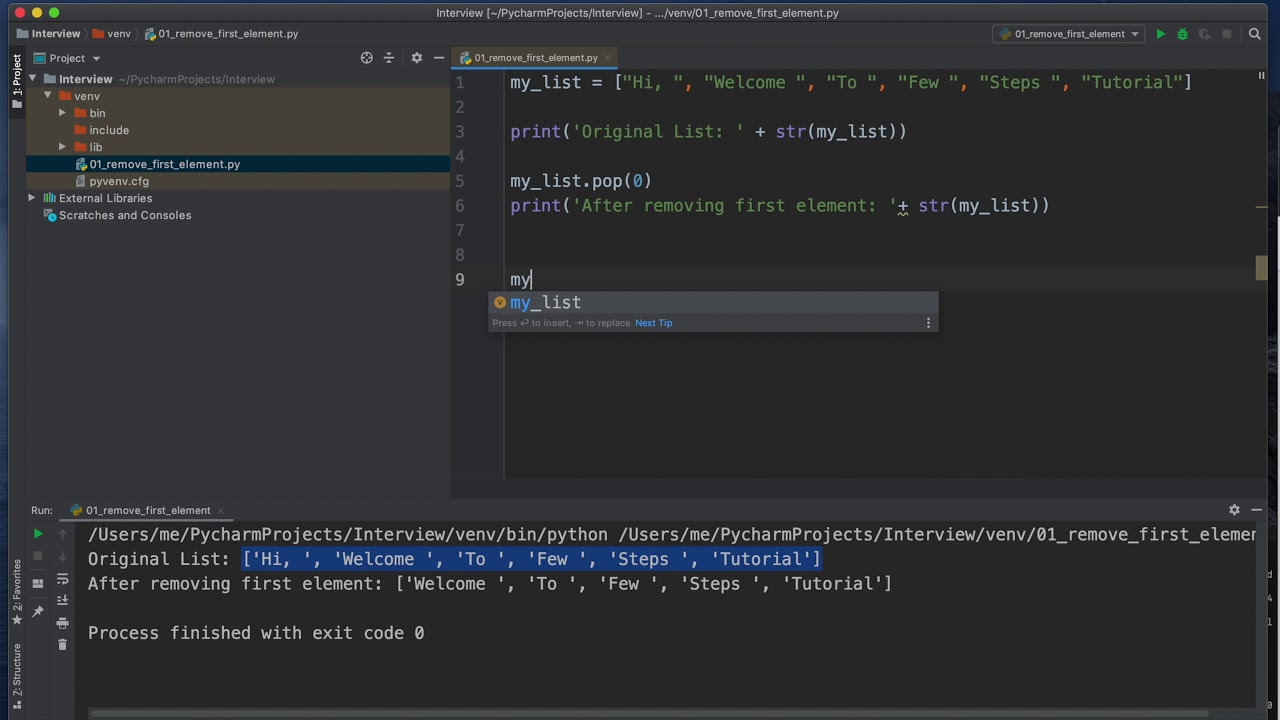Toggle soft-wrap in Run console

62,579
